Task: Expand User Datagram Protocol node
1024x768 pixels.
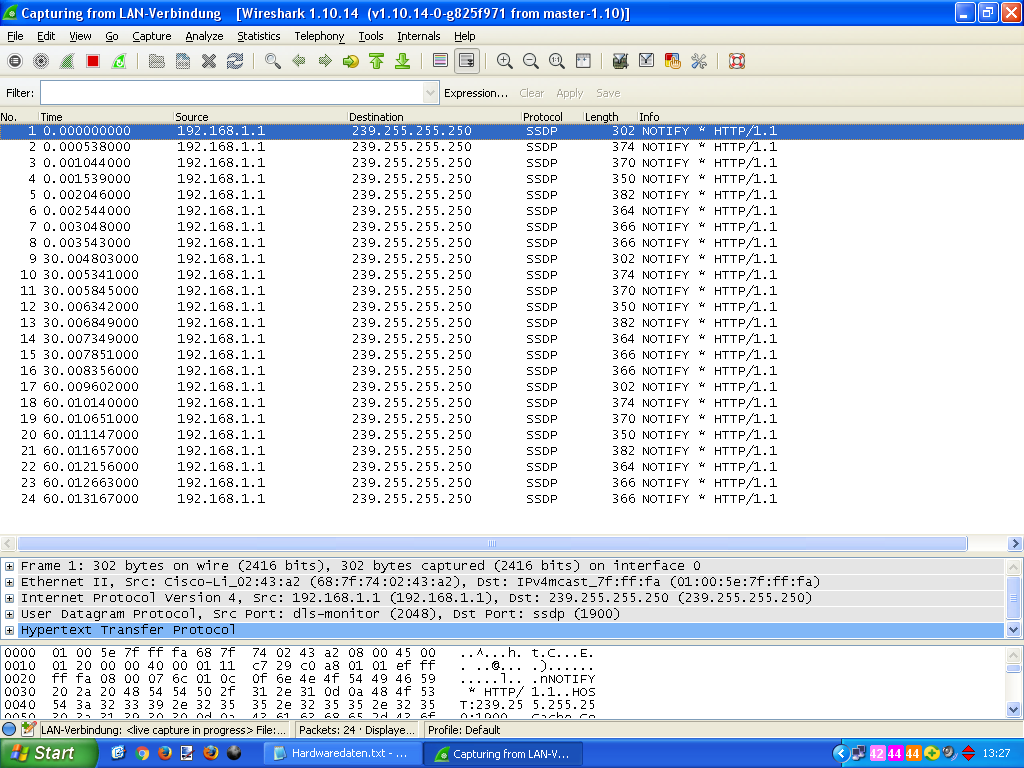Action: pos(9,615)
